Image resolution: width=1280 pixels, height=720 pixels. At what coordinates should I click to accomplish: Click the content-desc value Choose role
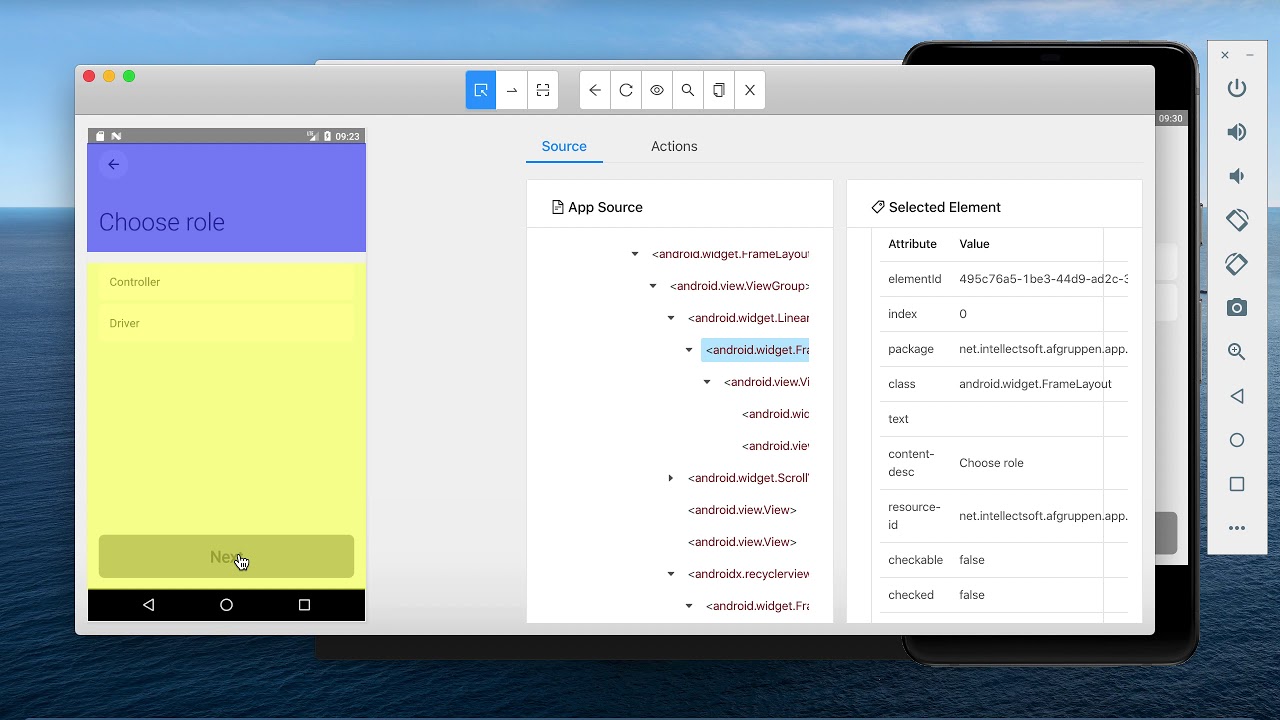tap(991, 463)
